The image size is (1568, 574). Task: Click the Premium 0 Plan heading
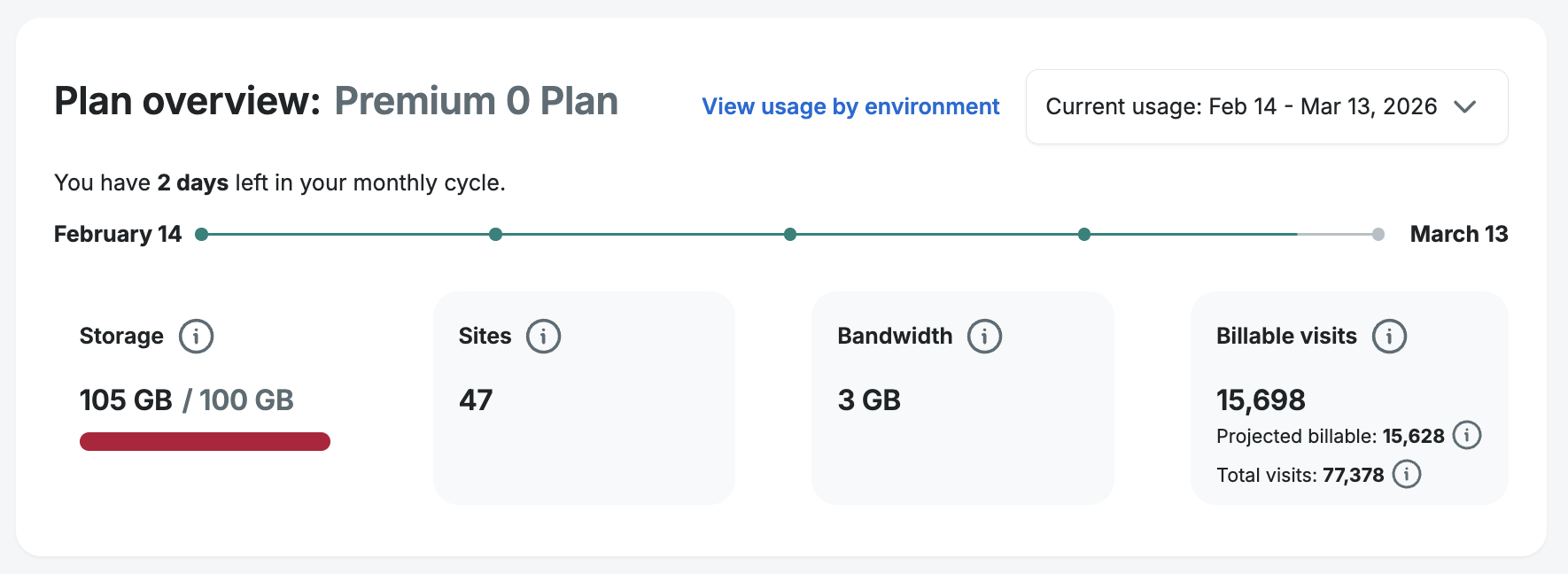tap(476, 102)
